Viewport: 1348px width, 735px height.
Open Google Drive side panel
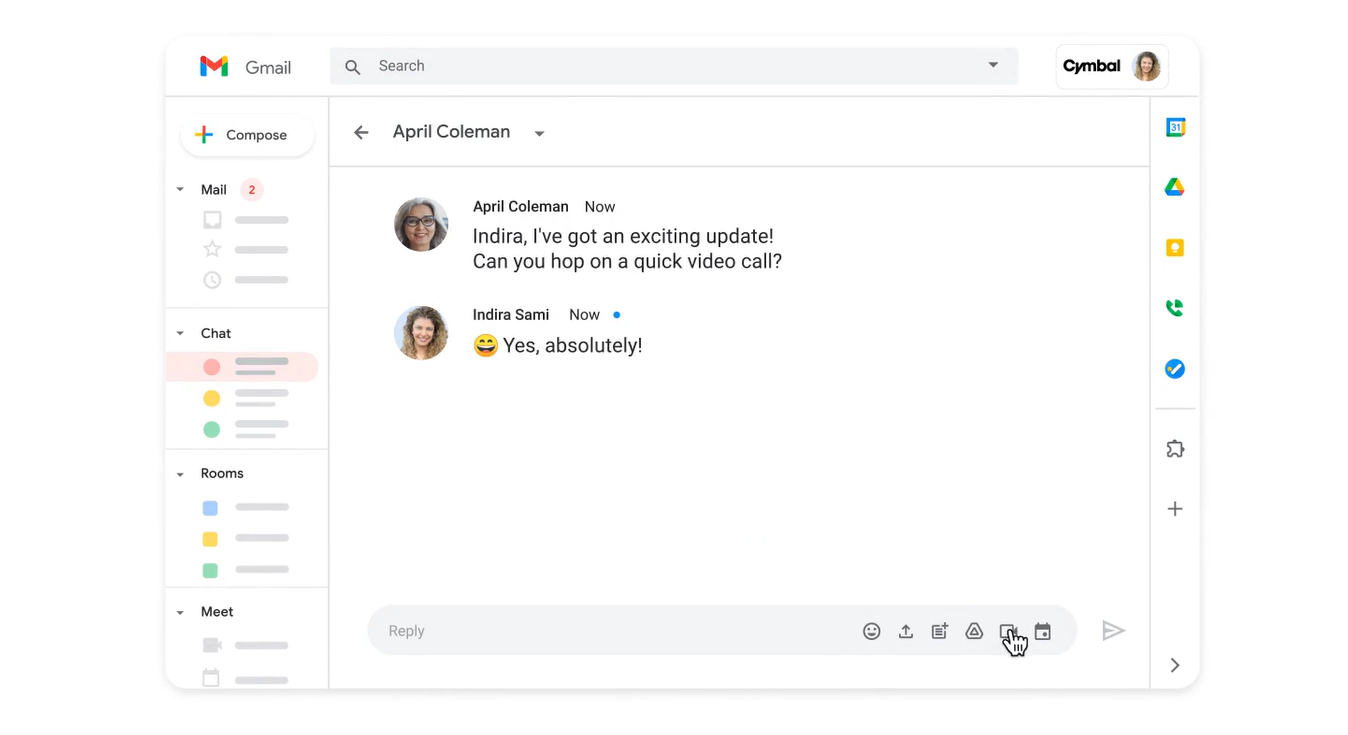pos(1174,187)
